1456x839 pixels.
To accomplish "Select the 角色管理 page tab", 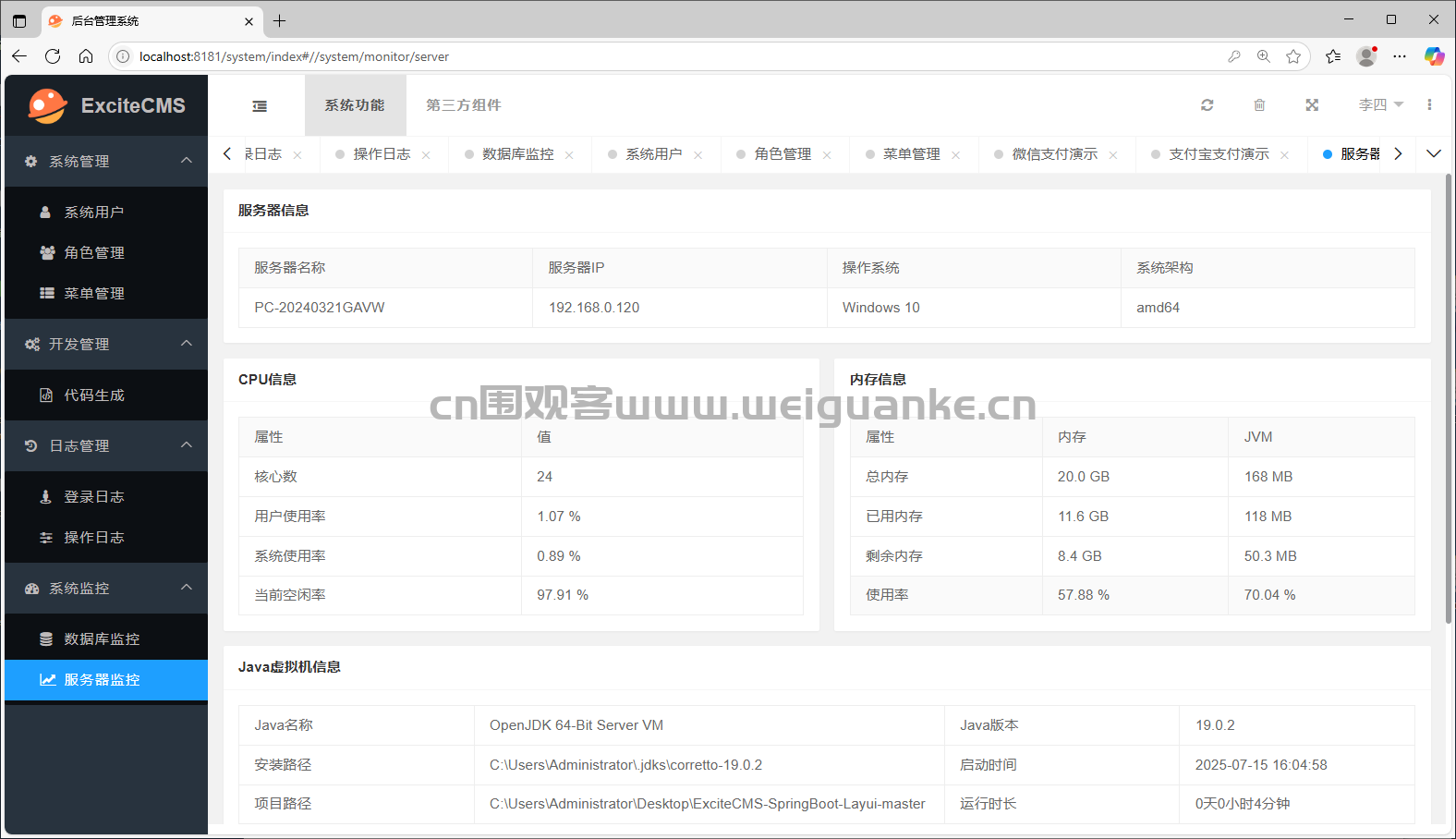I will (783, 154).
